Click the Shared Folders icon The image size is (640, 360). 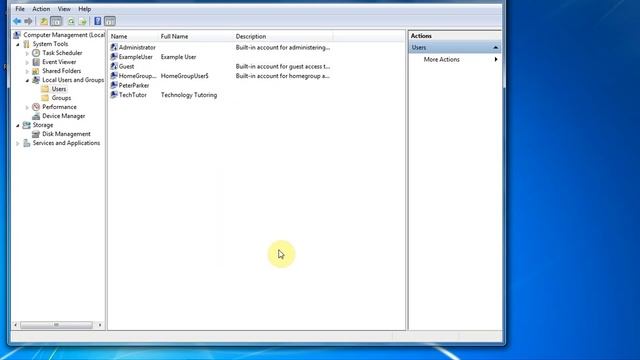[x=36, y=71]
